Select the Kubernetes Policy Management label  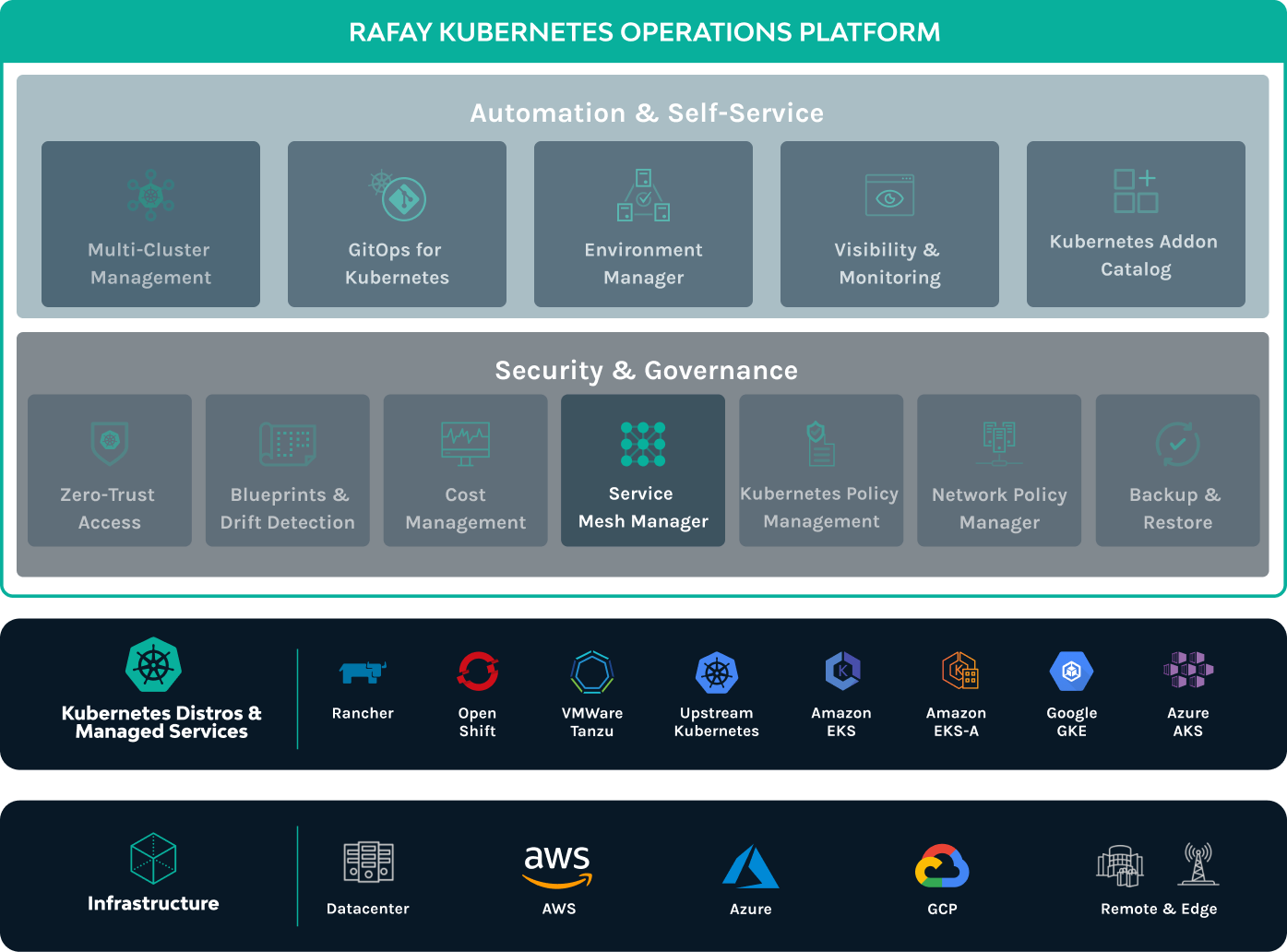click(x=820, y=507)
